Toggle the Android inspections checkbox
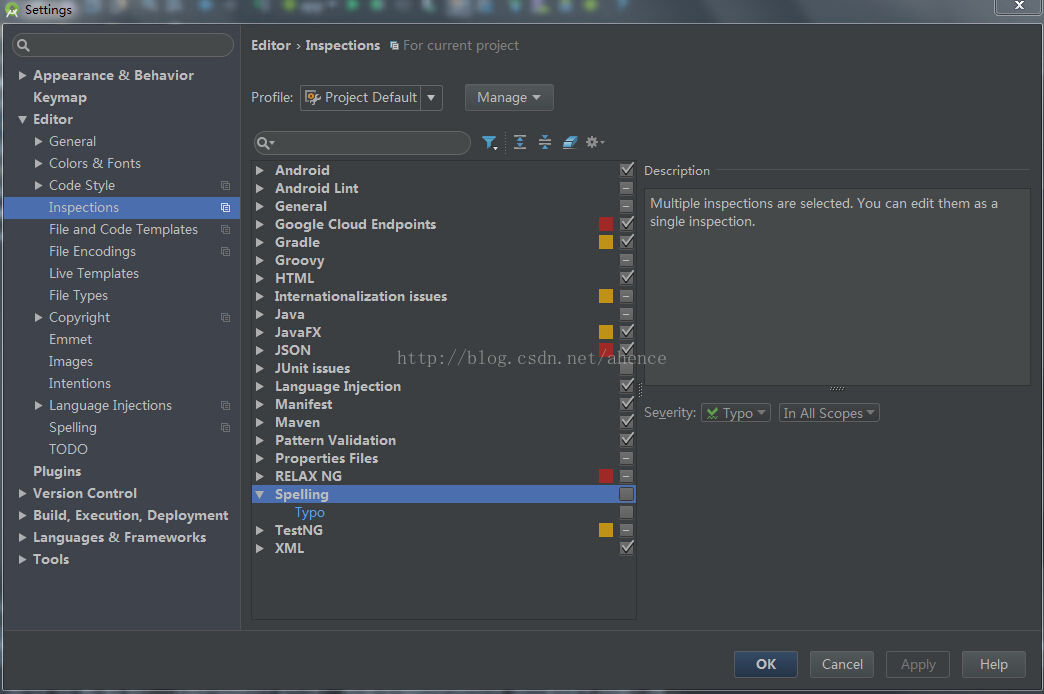Viewport: 1044px width, 694px height. (627, 170)
